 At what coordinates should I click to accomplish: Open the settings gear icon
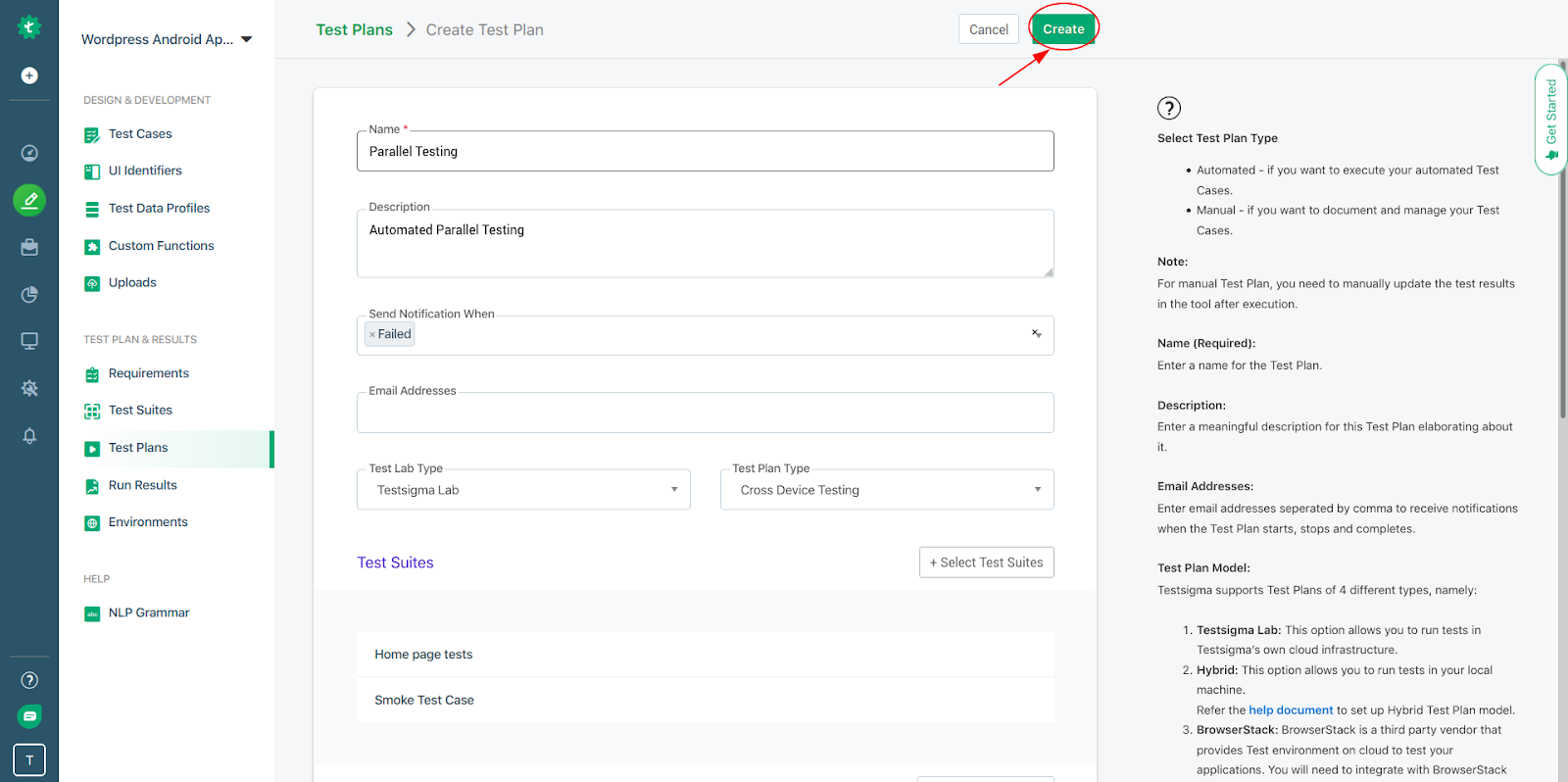click(29, 388)
